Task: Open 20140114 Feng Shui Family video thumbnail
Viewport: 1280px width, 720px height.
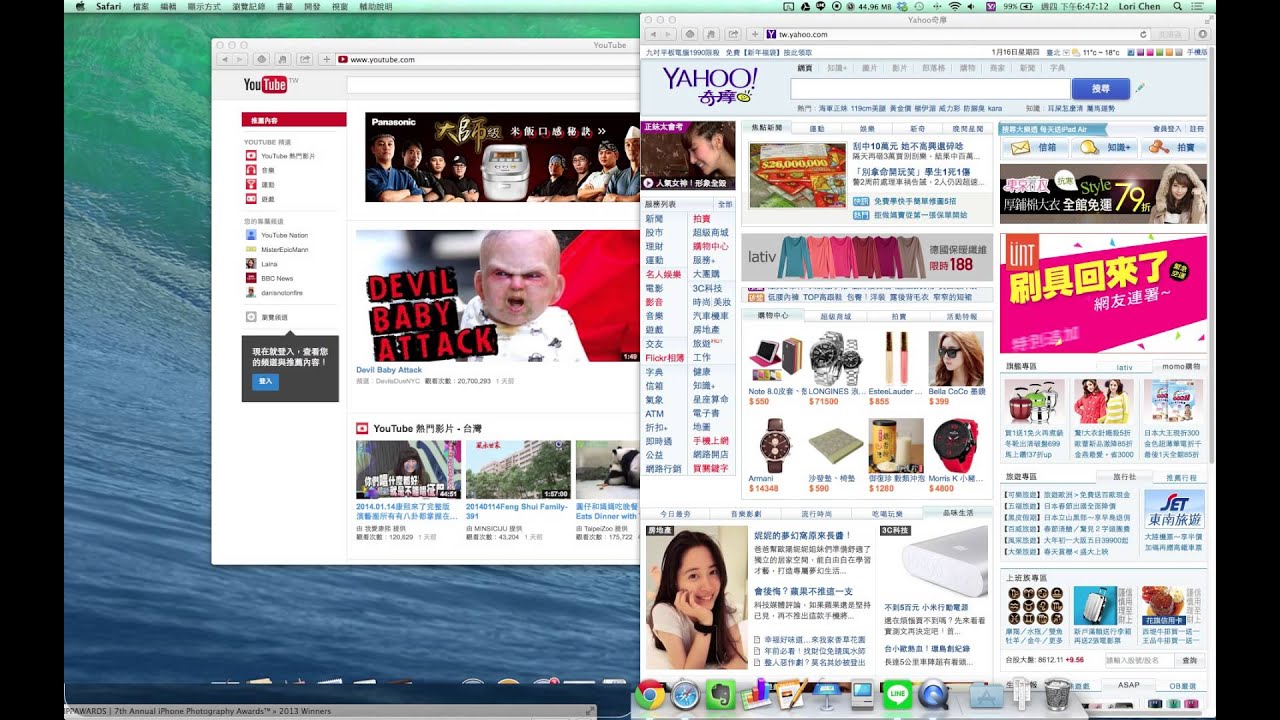Action: (518, 469)
